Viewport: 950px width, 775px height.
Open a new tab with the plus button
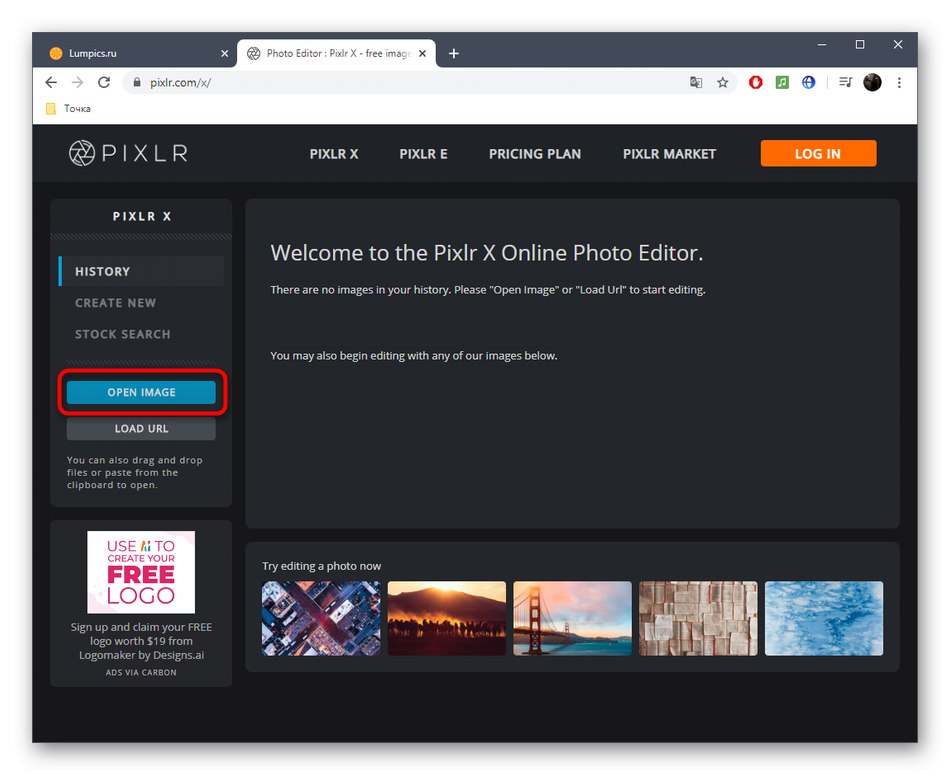454,53
